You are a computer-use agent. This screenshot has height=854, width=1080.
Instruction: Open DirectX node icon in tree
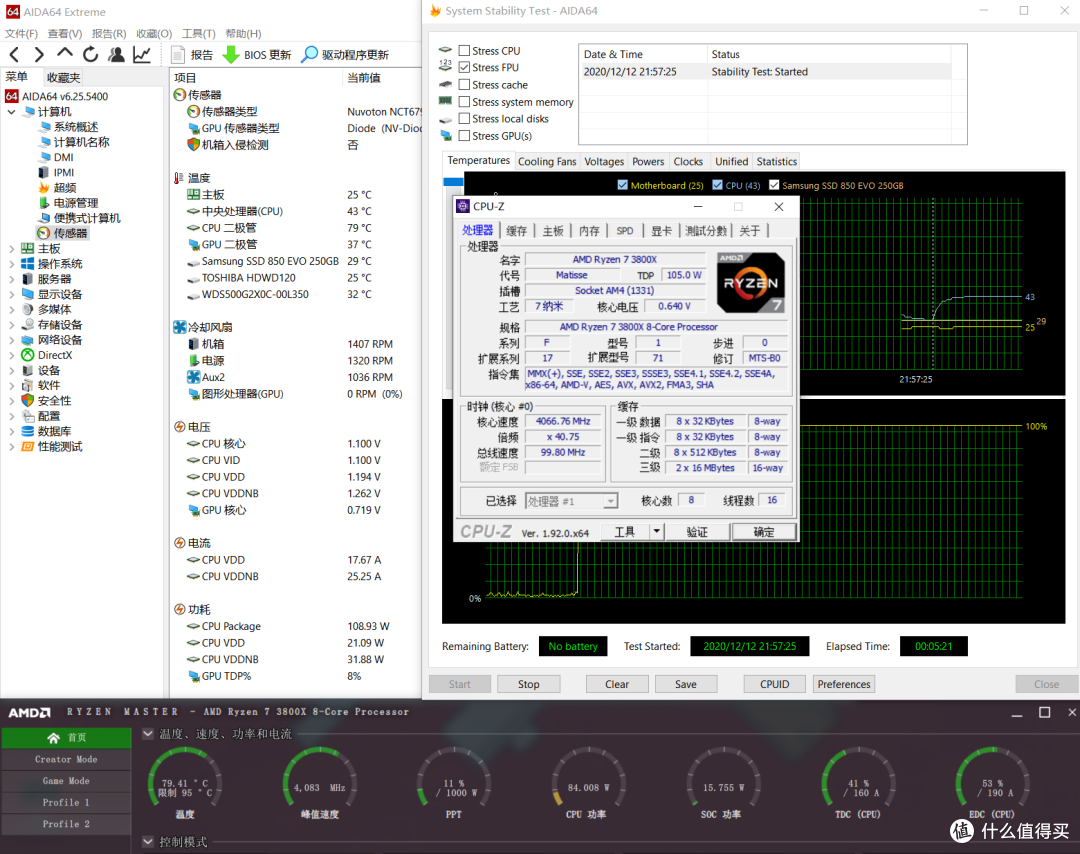click(x=28, y=355)
